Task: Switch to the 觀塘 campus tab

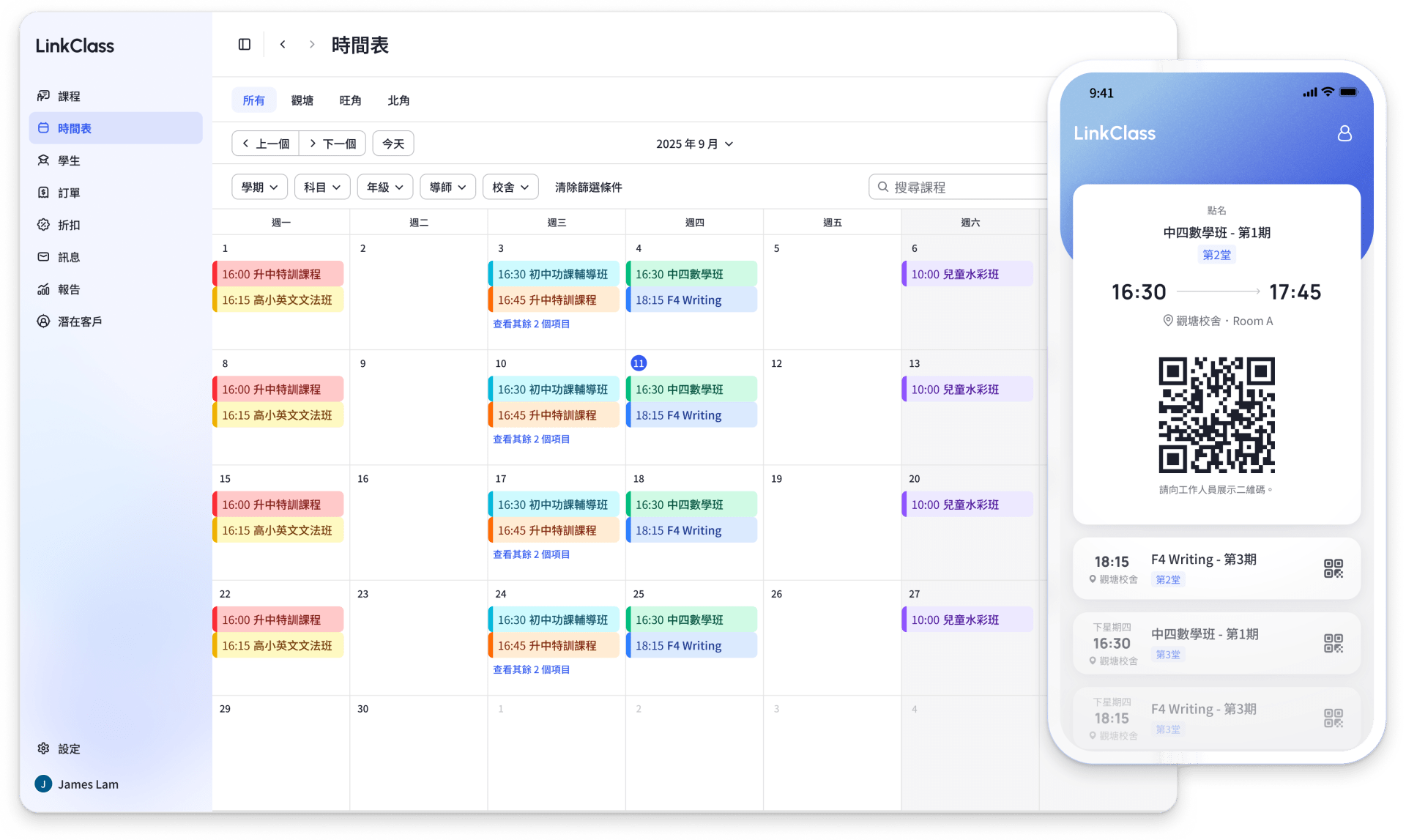Action: [302, 100]
